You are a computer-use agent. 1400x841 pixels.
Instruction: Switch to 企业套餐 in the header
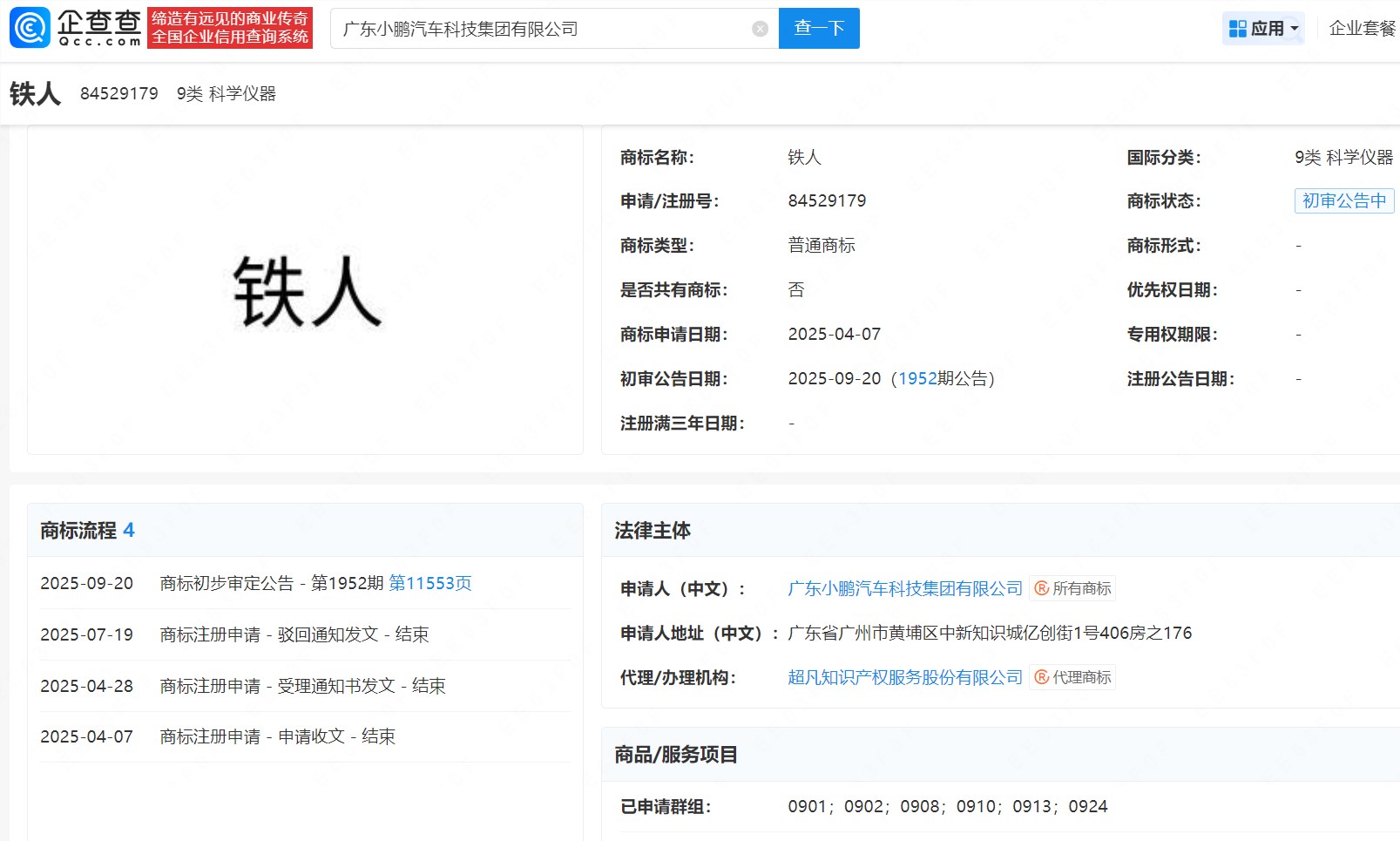(x=1359, y=28)
